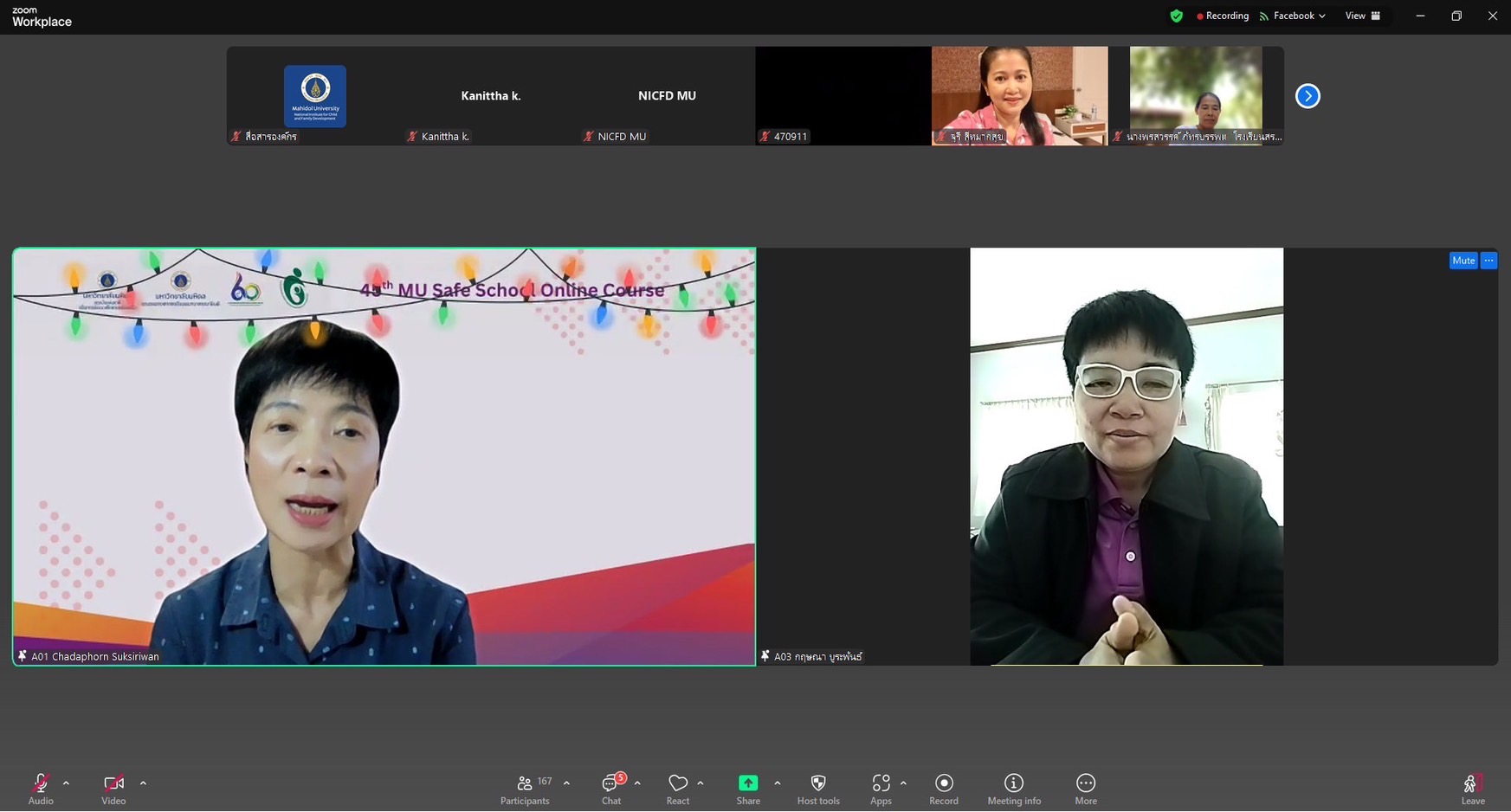The image size is (1511, 812).
Task: Open Meeting info
Action: coord(1013,789)
